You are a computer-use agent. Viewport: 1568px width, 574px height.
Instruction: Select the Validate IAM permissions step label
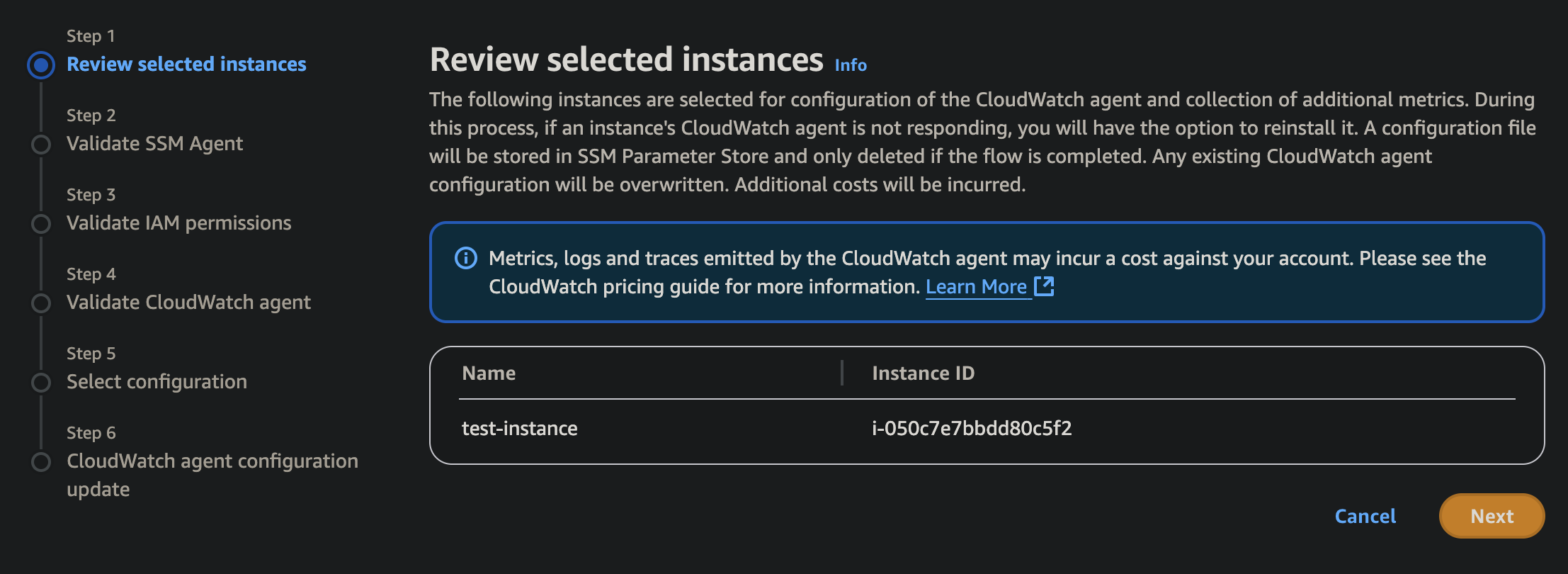pyautogui.click(x=178, y=223)
